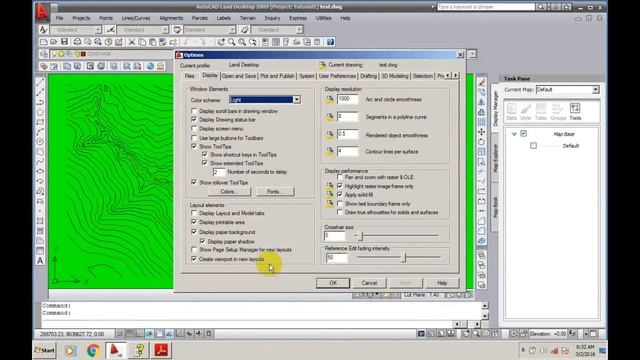
Task: Open the Color scheme dropdown
Action: tap(297, 100)
